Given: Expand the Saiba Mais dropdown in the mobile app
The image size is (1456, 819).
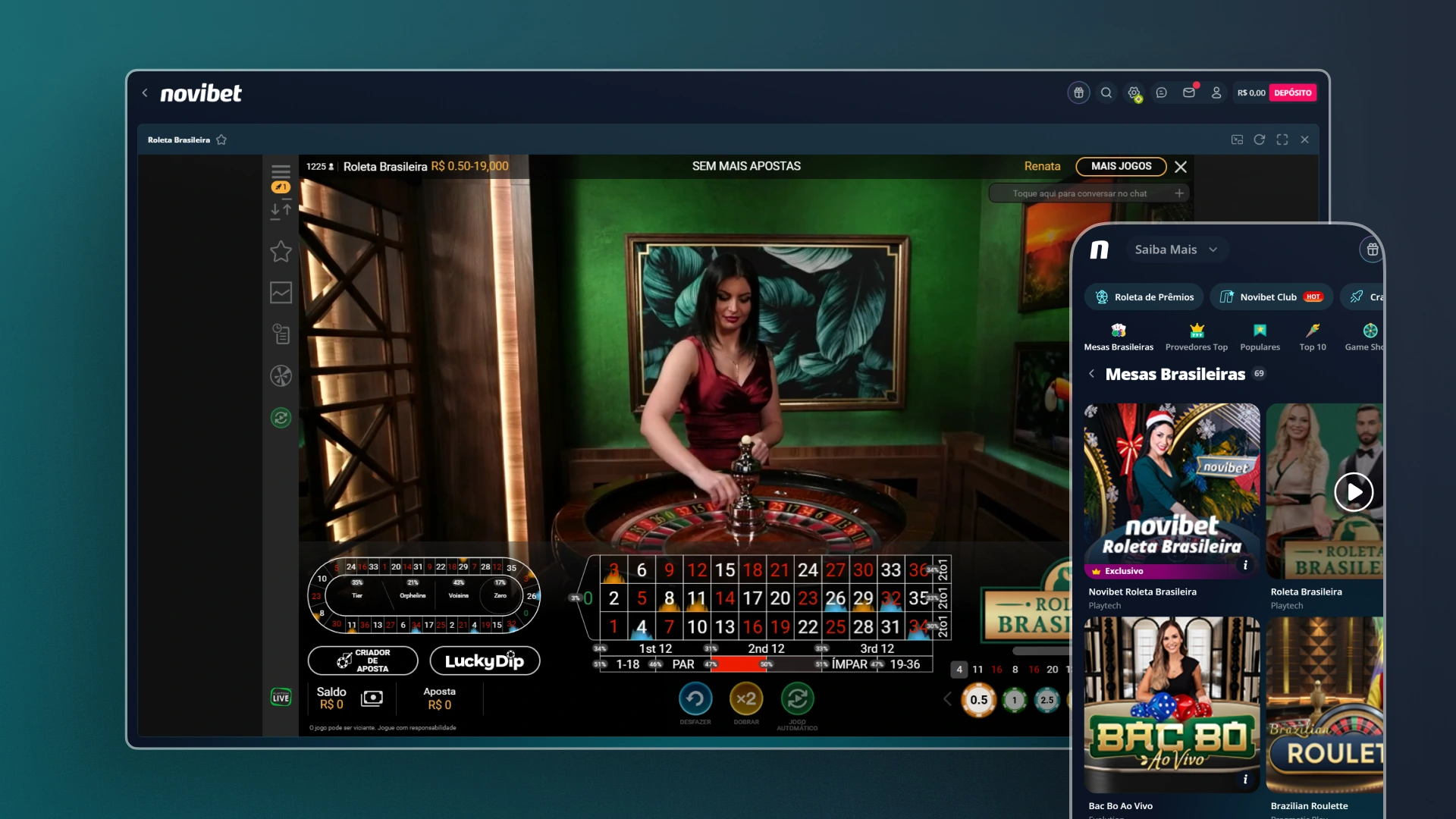Looking at the screenshot, I should pyautogui.click(x=1176, y=249).
